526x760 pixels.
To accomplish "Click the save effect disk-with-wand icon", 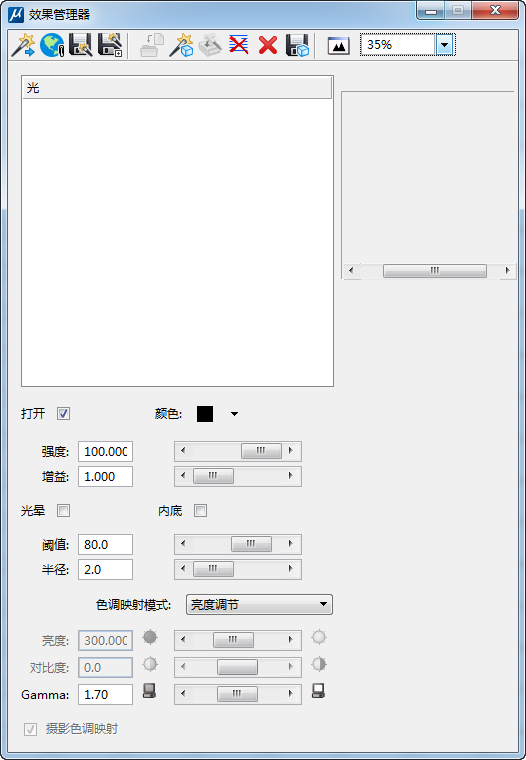I will click(x=81, y=46).
